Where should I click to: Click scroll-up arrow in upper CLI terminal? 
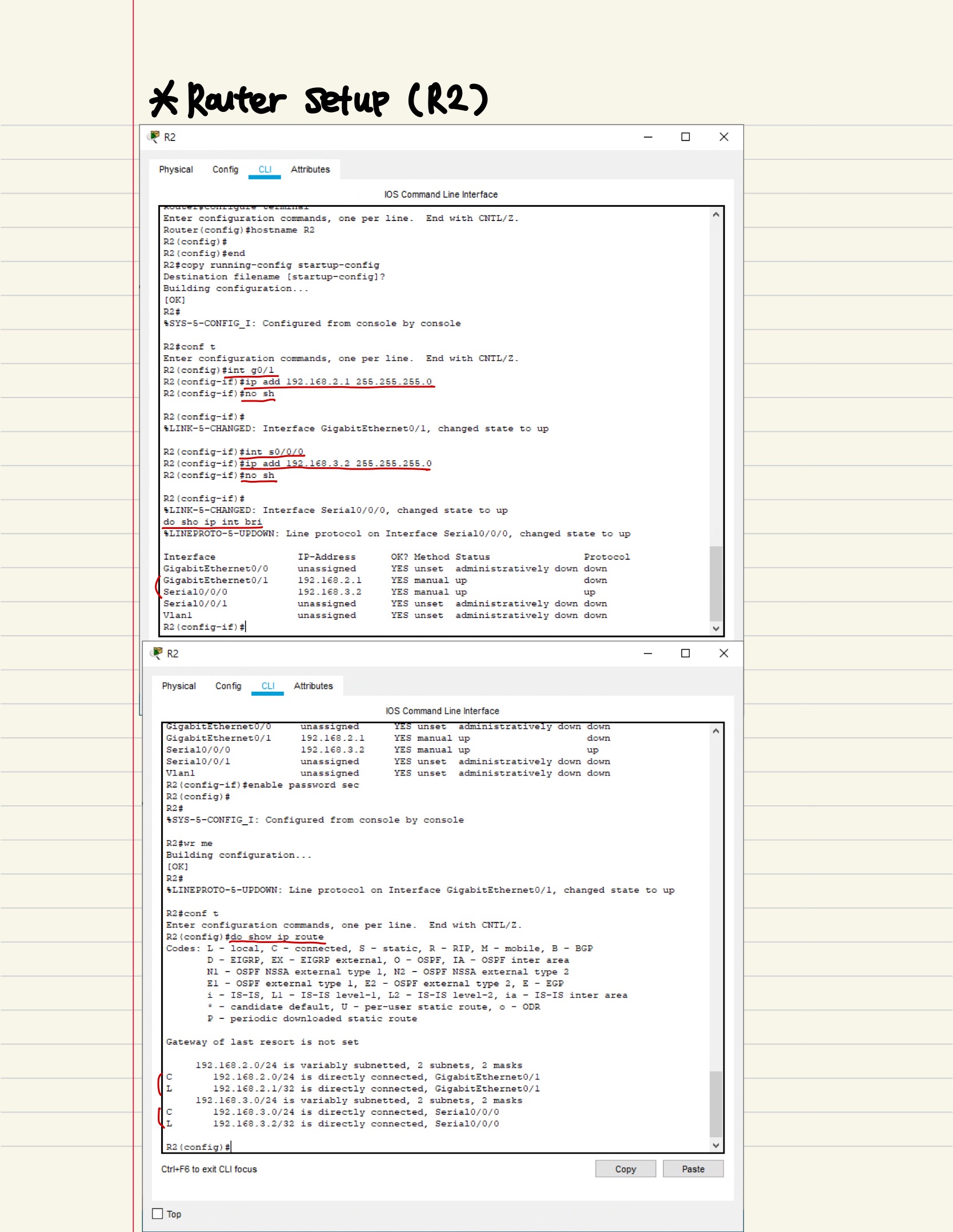click(x=716, y=215)
